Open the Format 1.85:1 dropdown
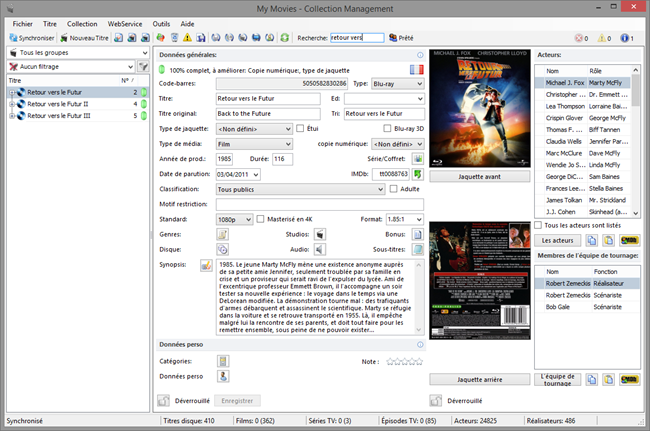Viewport: 650px width, 431px height. (405, 219)
